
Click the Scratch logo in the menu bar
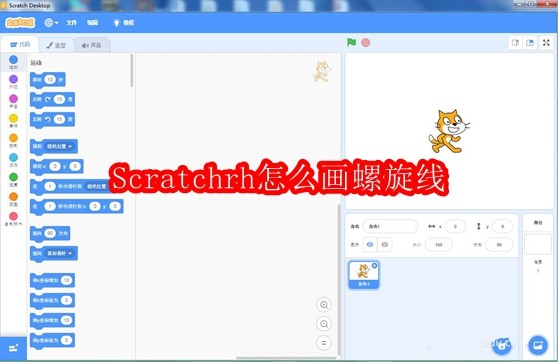tap(20, 23)
